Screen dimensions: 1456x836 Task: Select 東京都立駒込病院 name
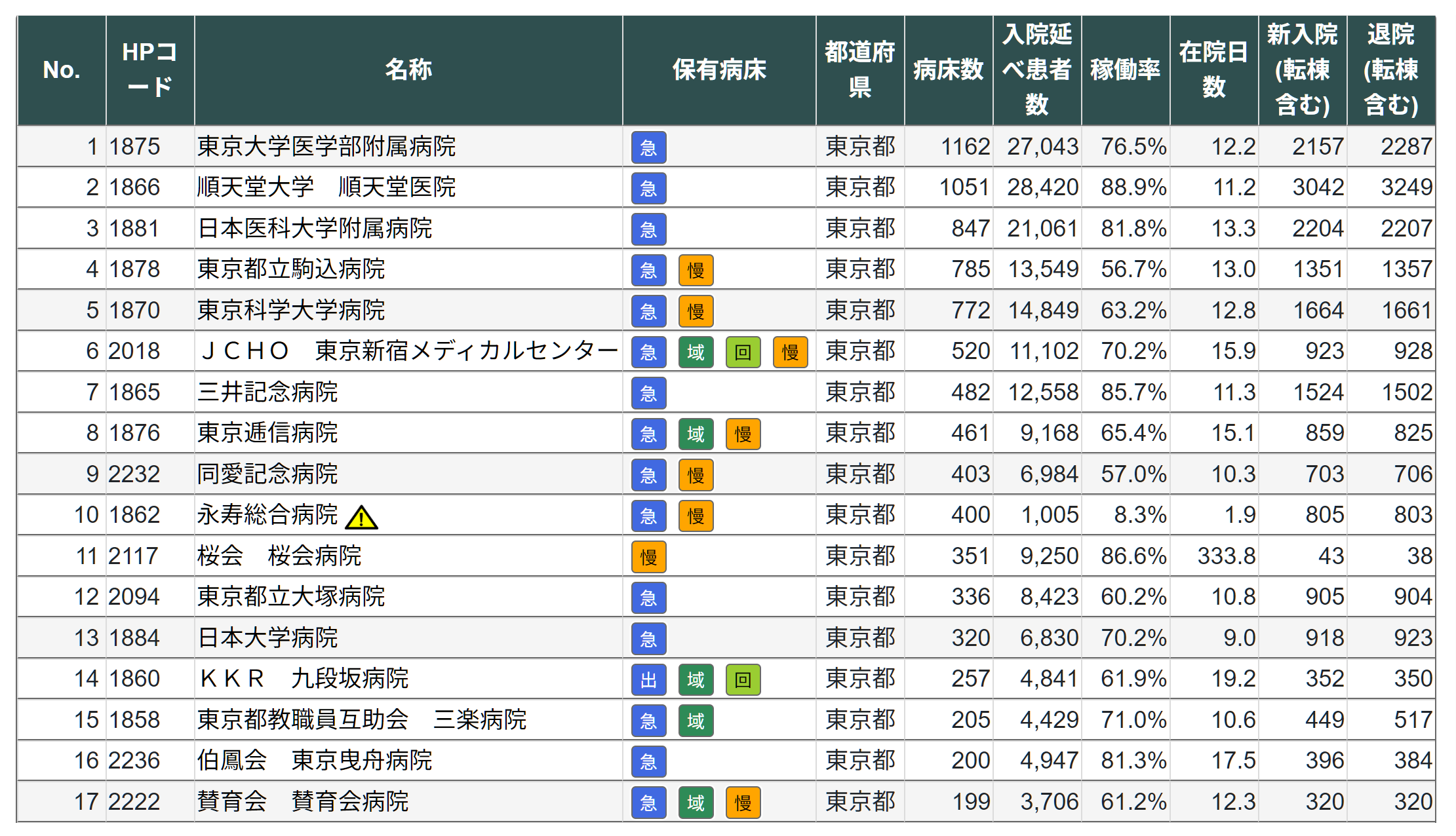(291, 269)
